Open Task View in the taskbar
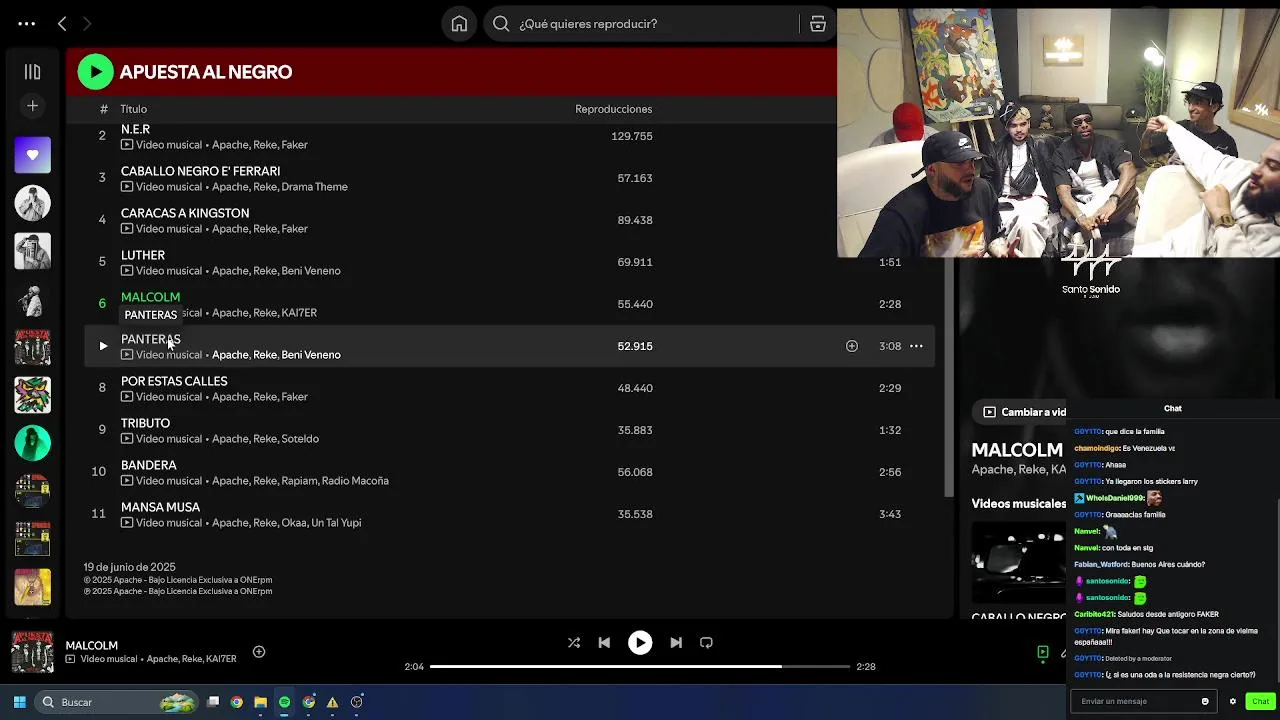 point(213,702)
